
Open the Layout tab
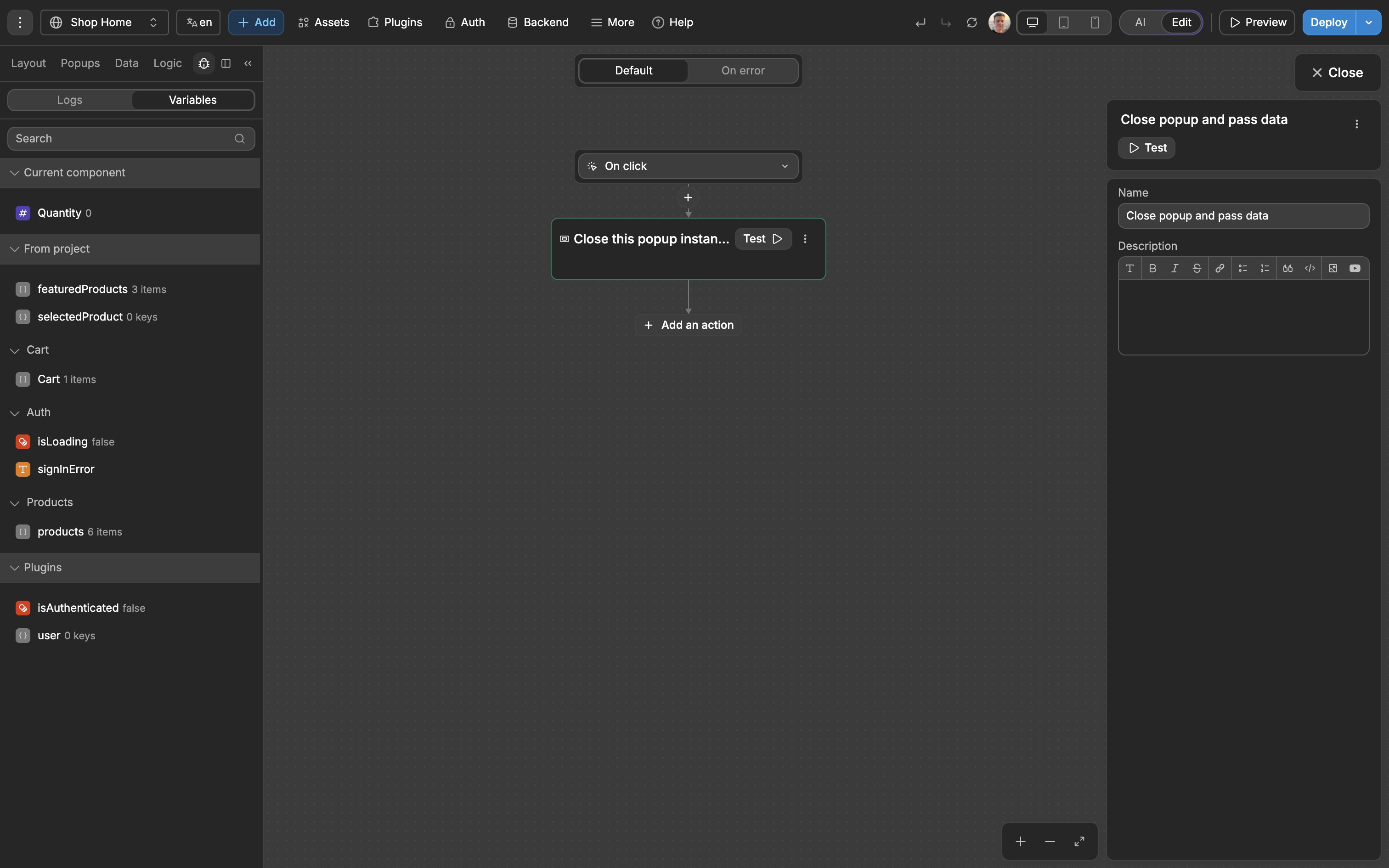tap(28, 63)
